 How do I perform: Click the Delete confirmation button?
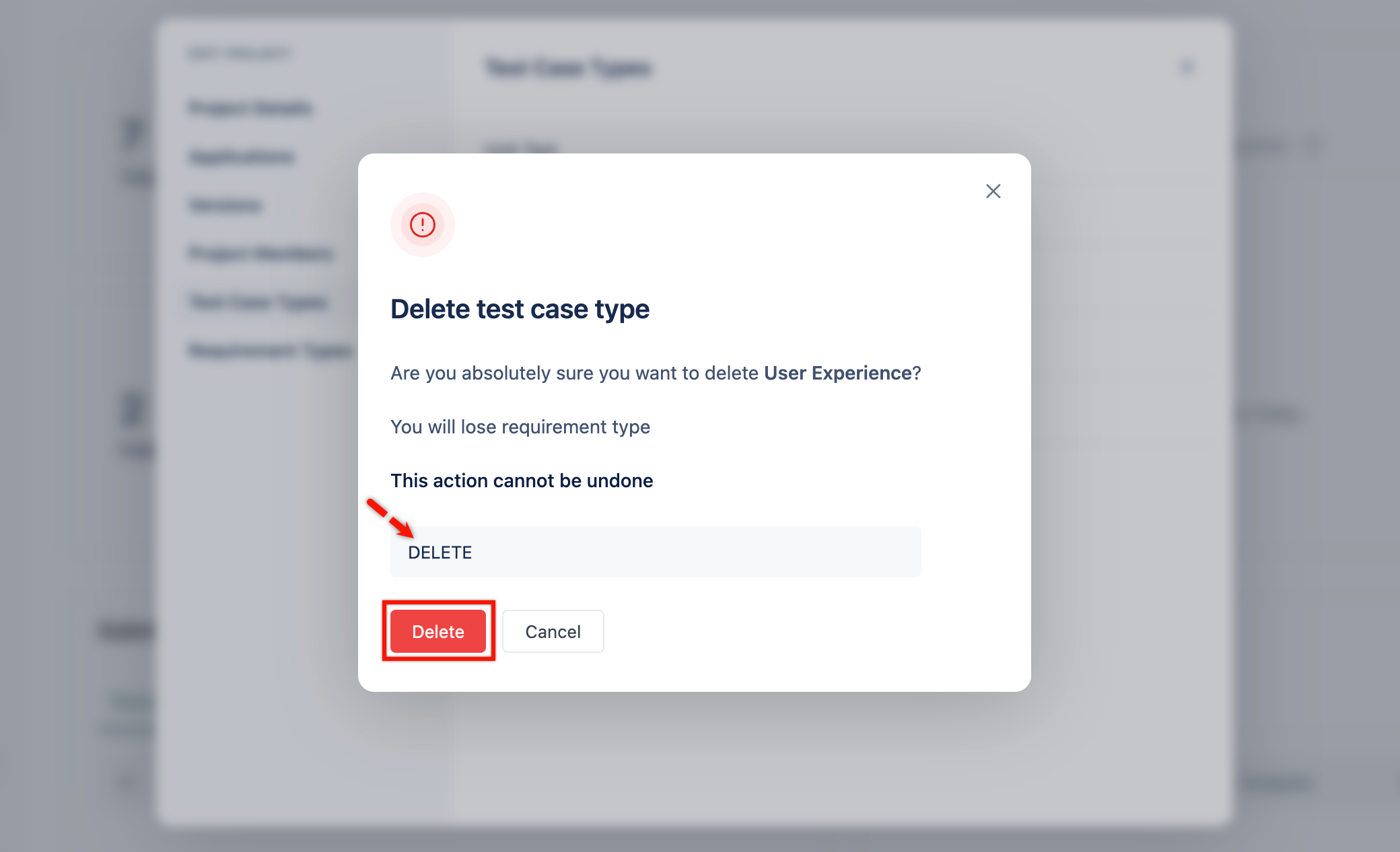[438, 630]
